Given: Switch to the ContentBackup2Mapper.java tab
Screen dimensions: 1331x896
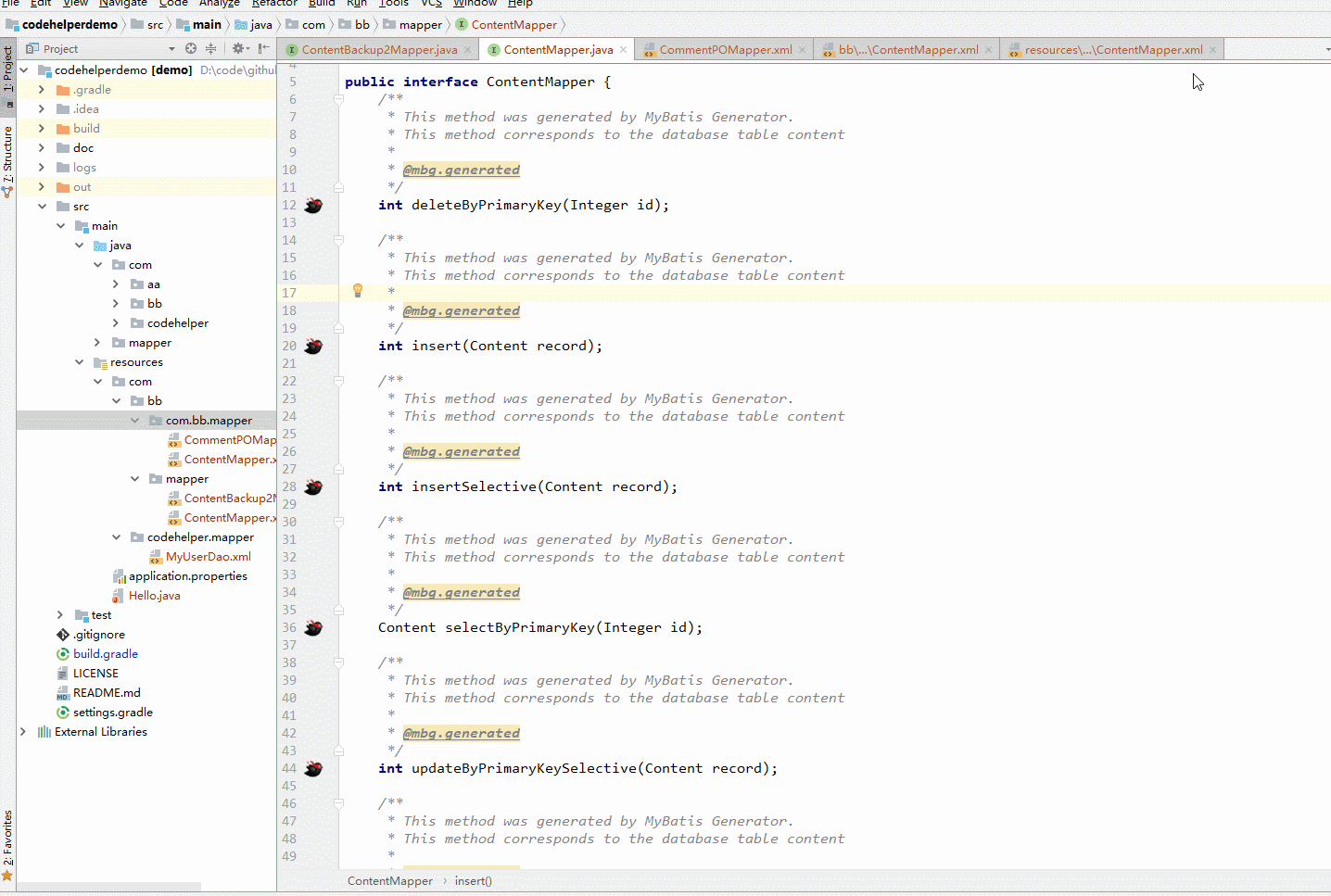Looking at the screenshot, I should pos(379,50).
